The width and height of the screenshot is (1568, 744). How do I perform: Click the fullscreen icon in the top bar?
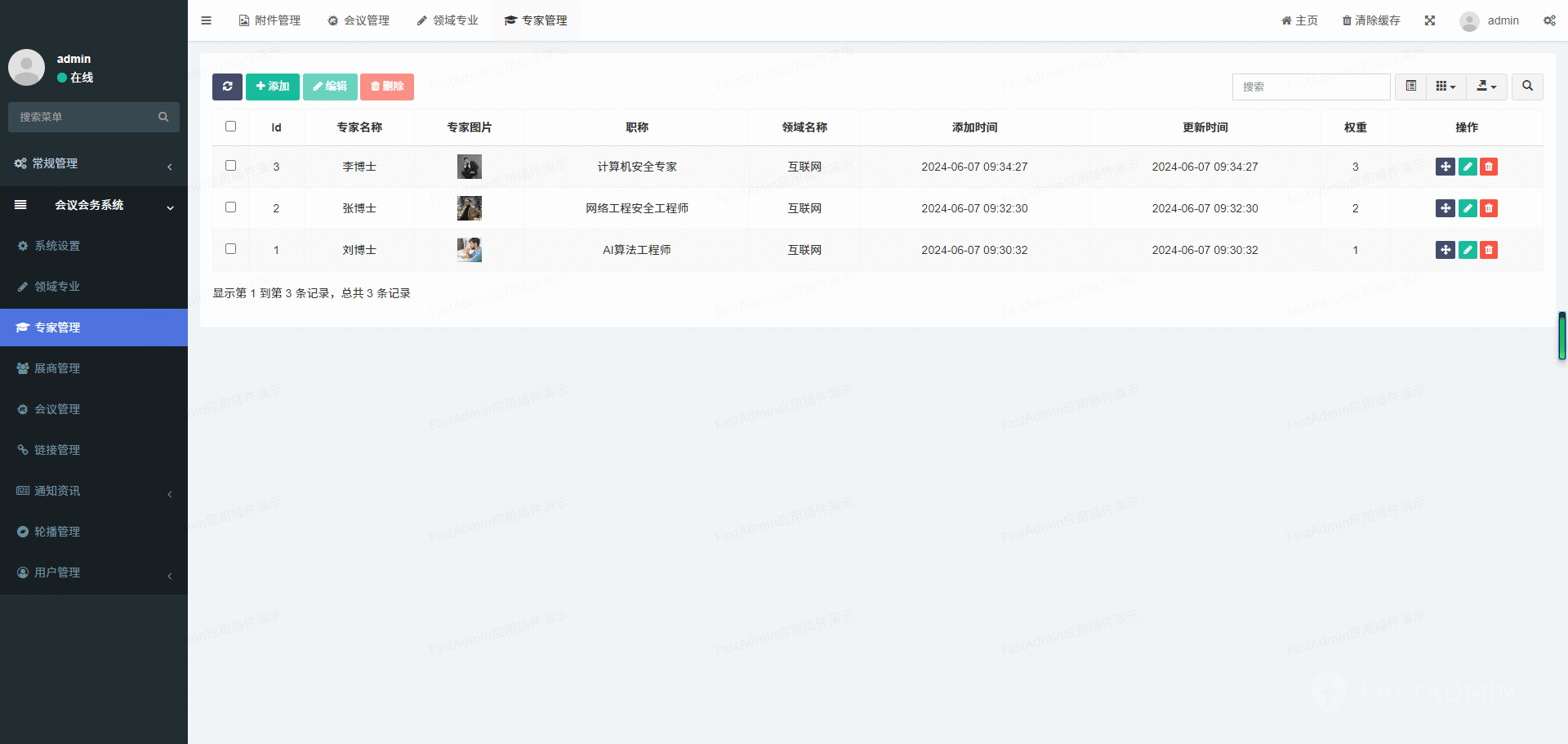1430,20
